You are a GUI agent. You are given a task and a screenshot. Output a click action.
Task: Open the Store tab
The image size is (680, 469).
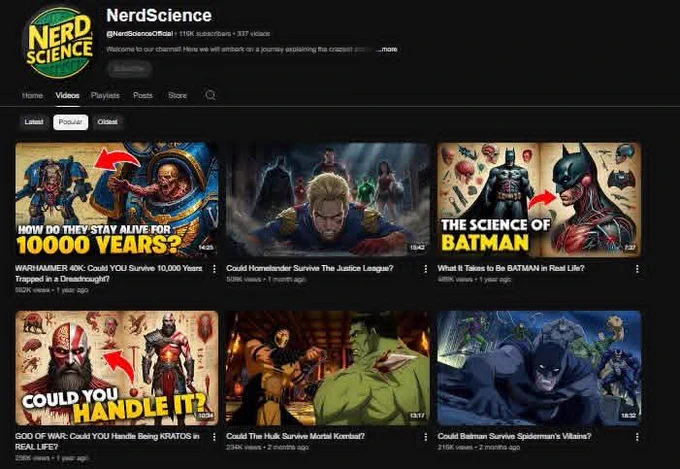177,95
